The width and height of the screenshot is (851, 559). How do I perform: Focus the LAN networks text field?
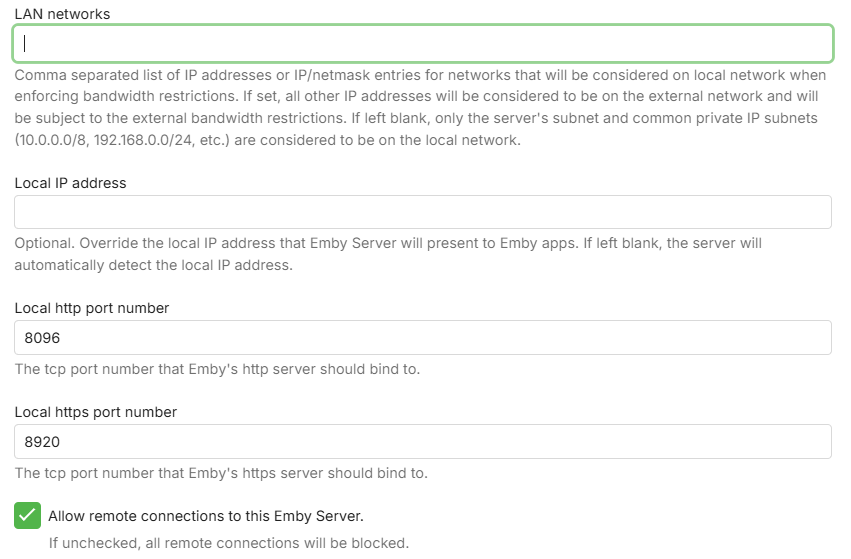coord(422,43)
